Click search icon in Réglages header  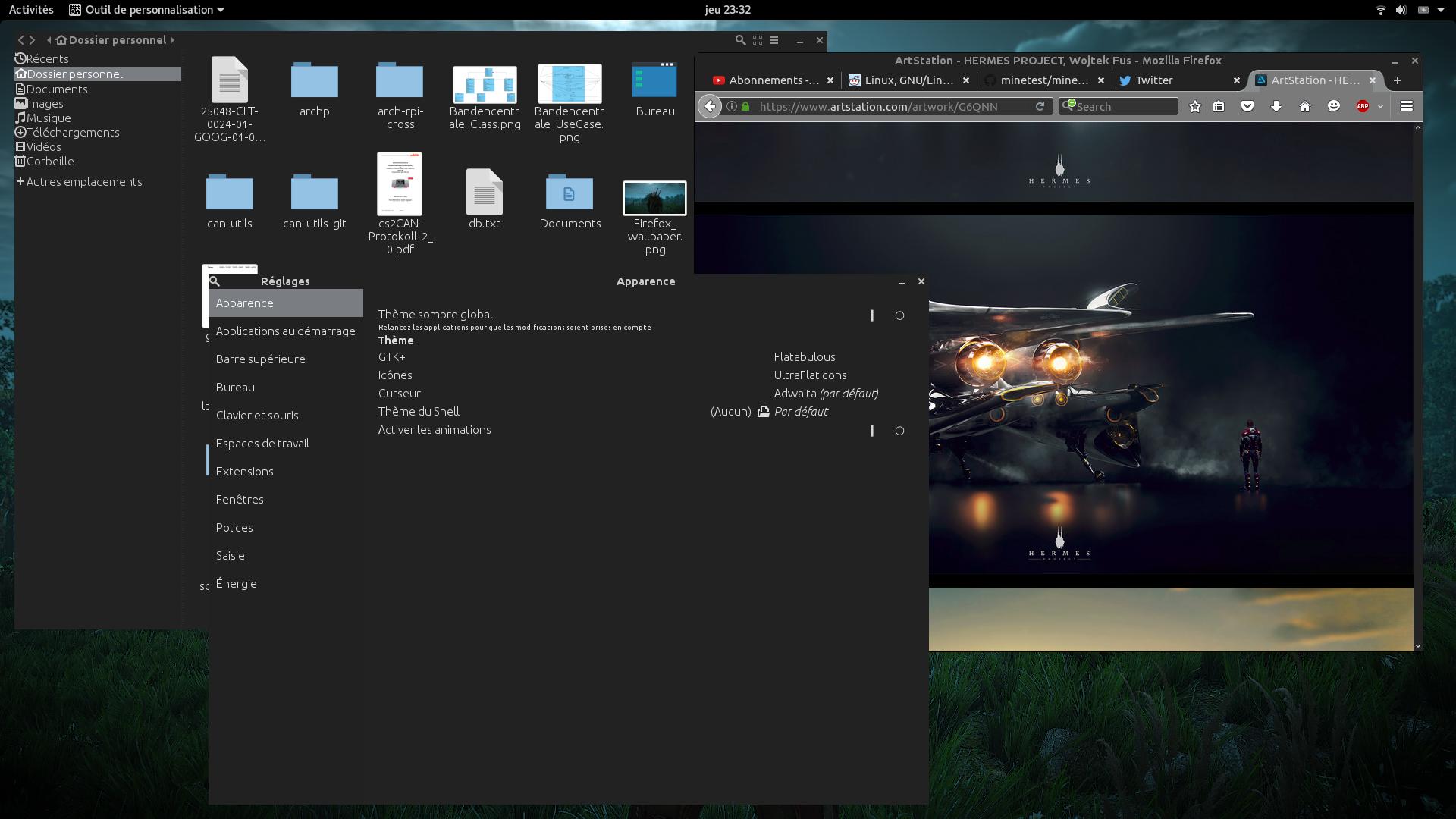215,281
